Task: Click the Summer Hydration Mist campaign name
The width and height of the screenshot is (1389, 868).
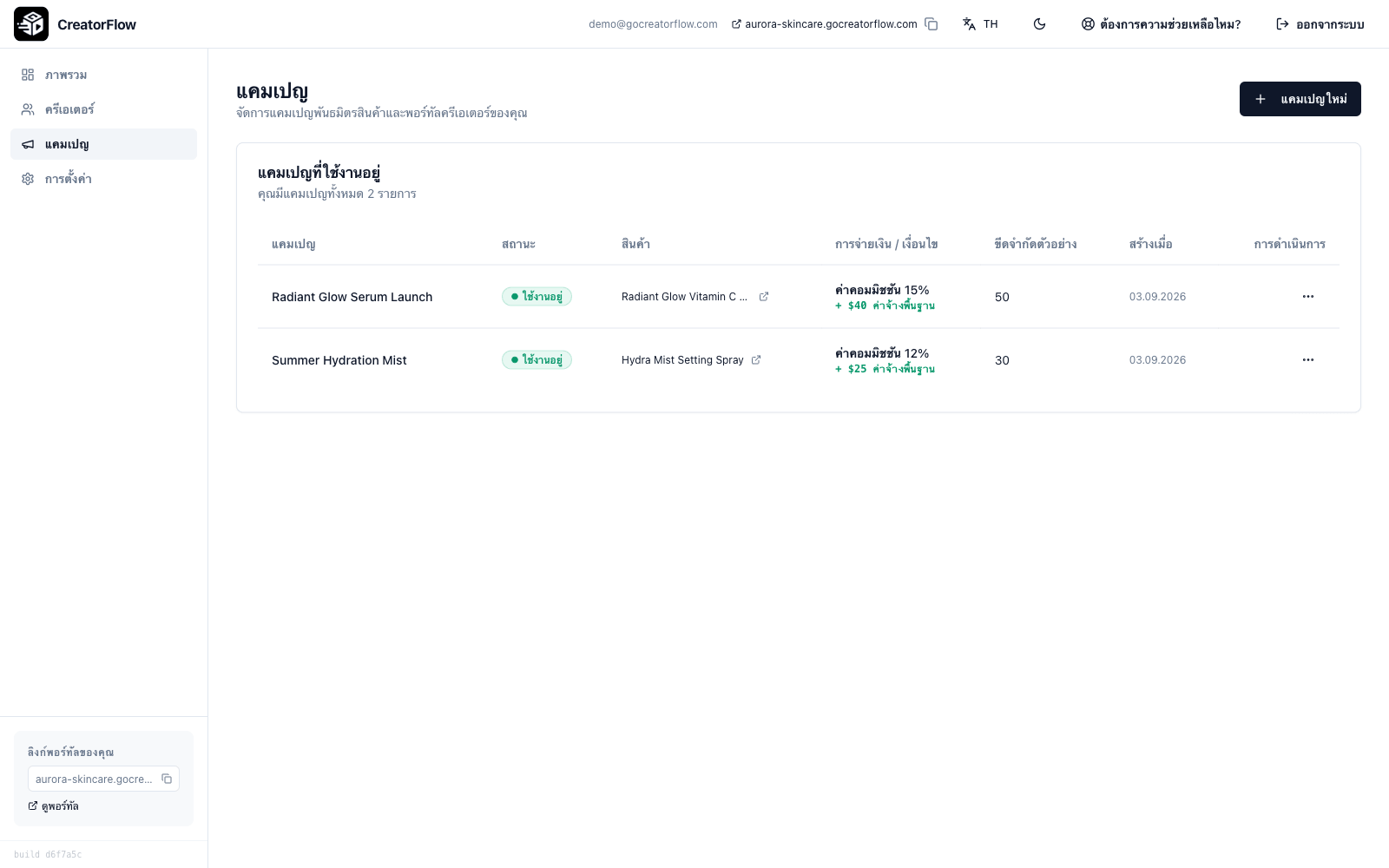Action: tap(339, 360)
